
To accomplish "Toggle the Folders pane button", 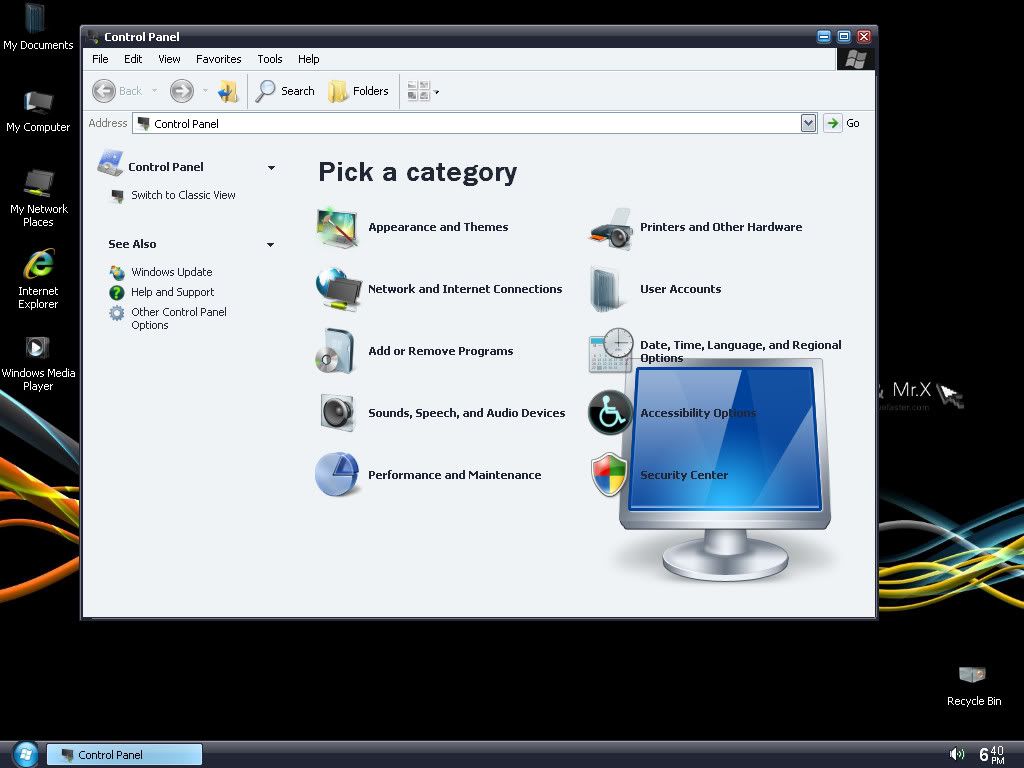I will pyautogui.click(x=359, y=91).
